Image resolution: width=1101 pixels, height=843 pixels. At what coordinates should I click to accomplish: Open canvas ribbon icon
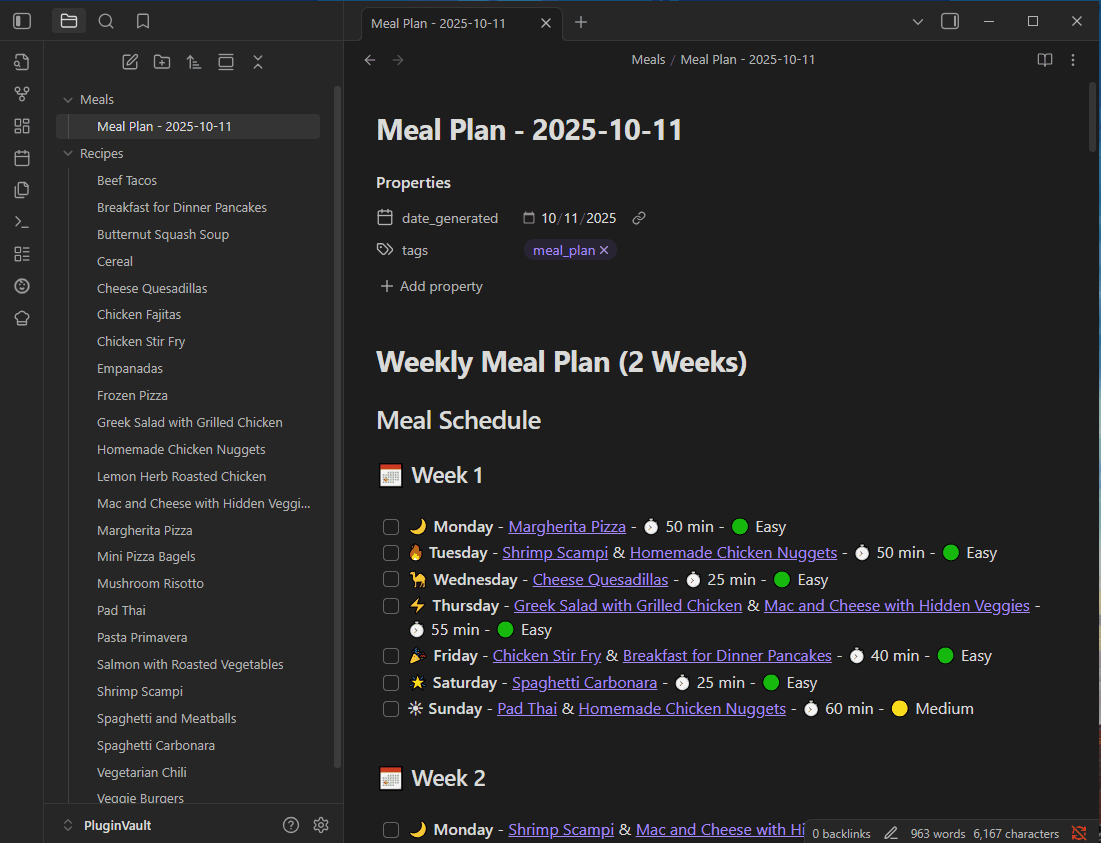click(x=22, y=126)
